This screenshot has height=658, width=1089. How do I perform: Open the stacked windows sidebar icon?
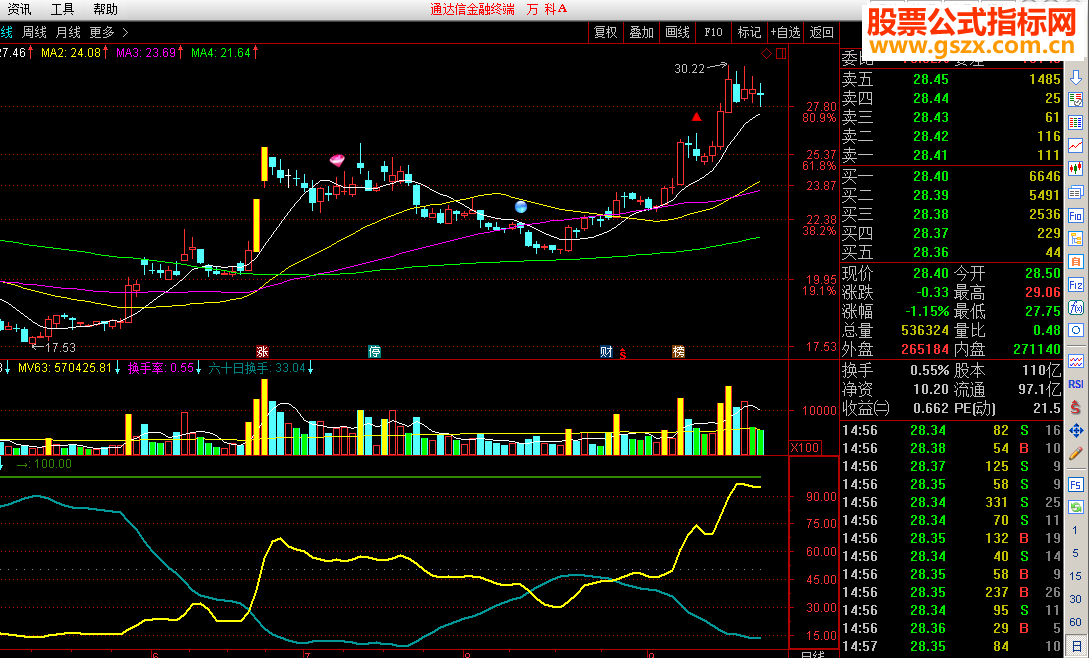pyautogui.click(x=1076, y=192)
